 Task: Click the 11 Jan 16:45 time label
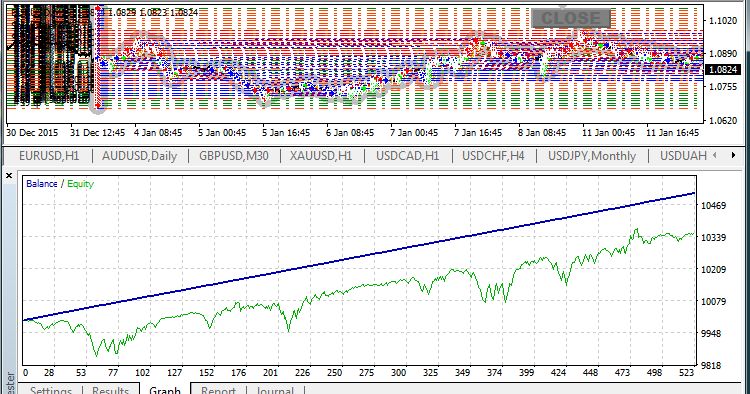click(x=673, y=133)
